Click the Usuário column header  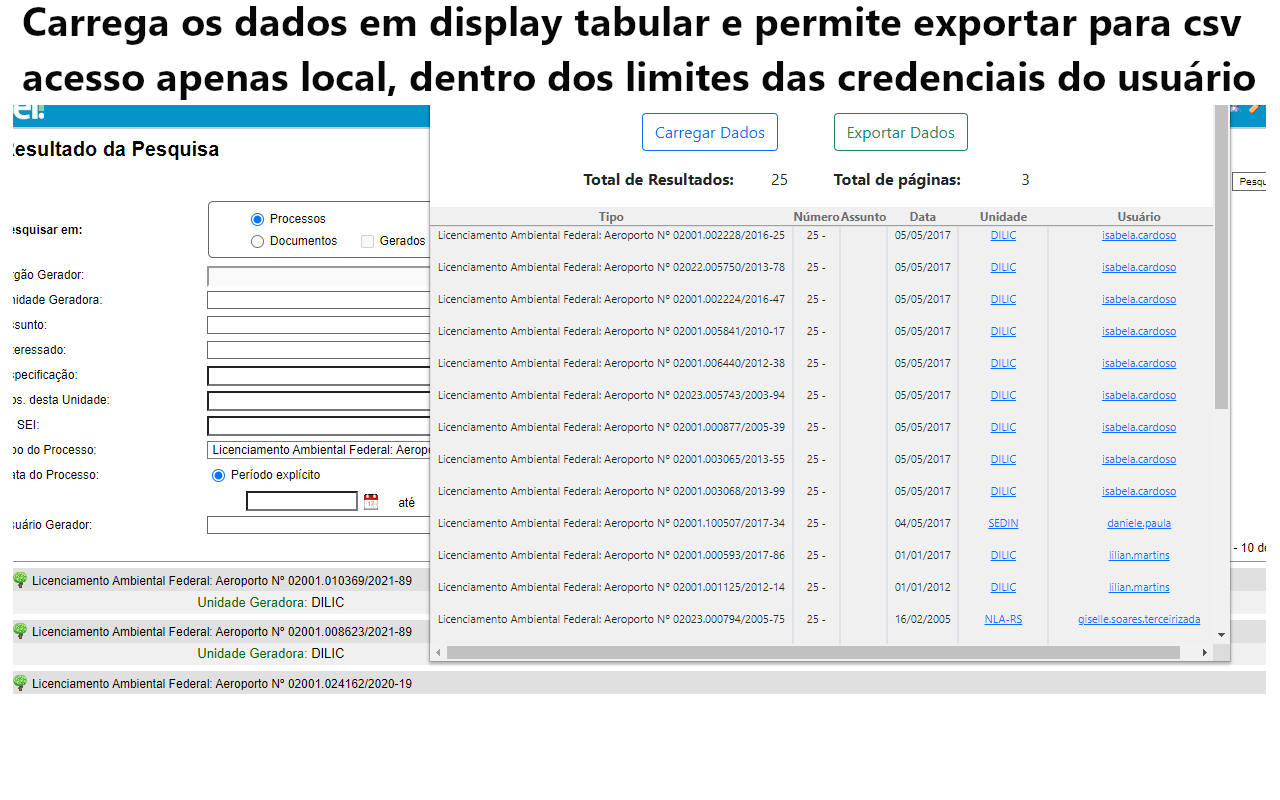[1139, 217]
